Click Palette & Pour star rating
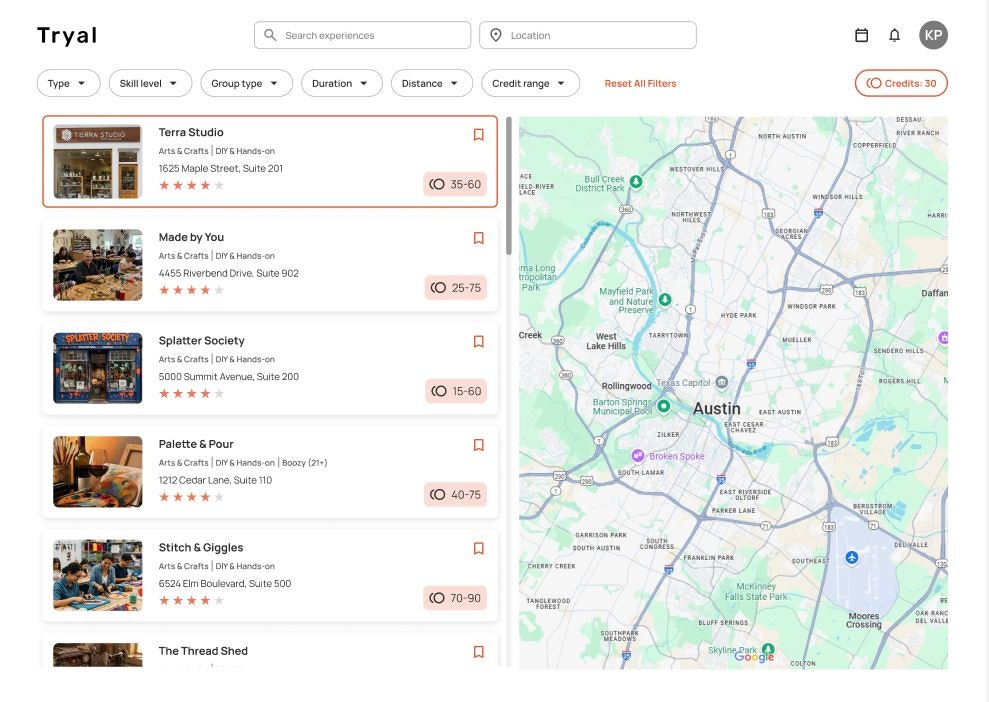 tap(191, 497)
